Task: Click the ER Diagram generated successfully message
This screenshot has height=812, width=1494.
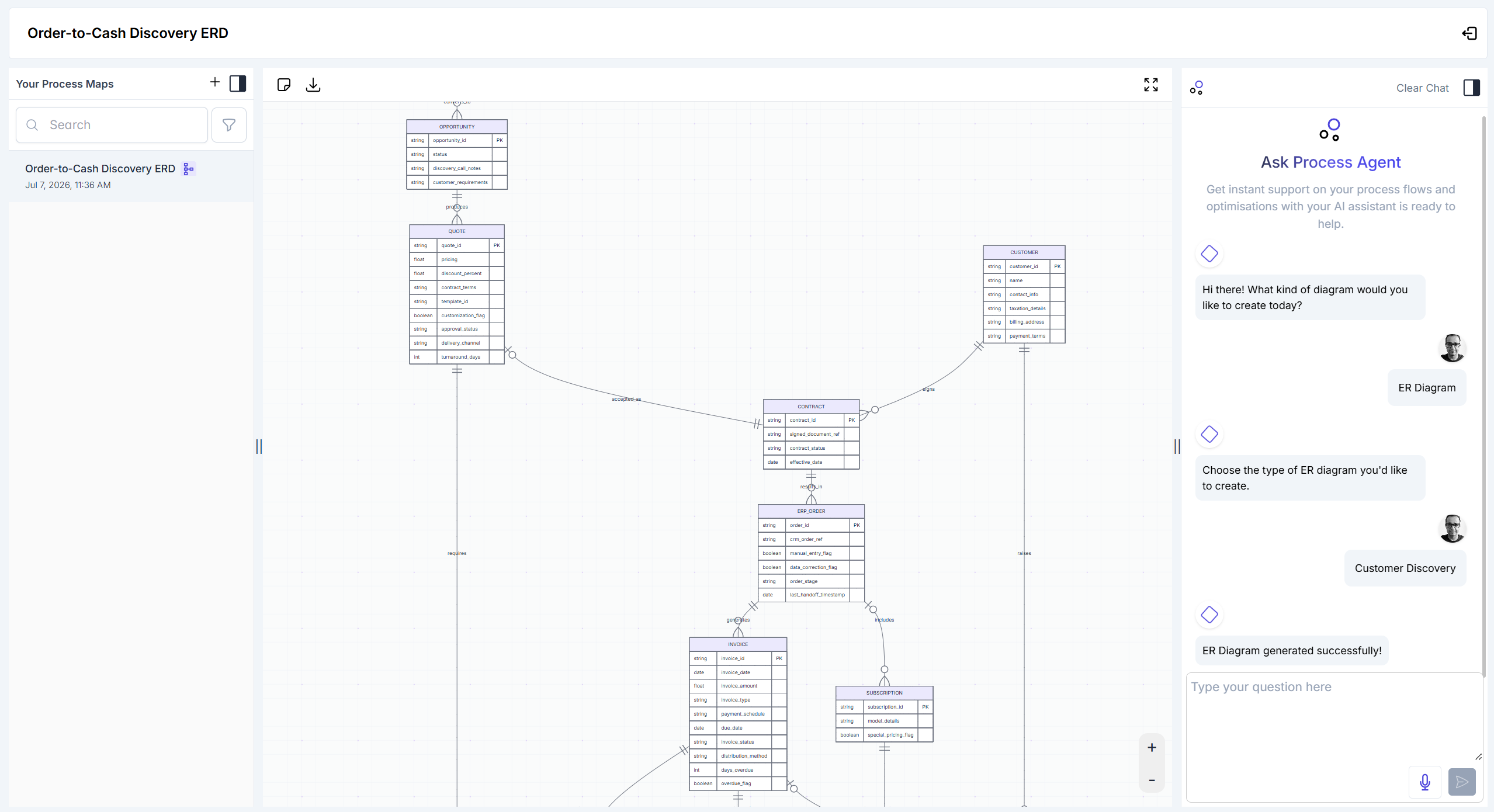Action: click(x=1291, y=651)
